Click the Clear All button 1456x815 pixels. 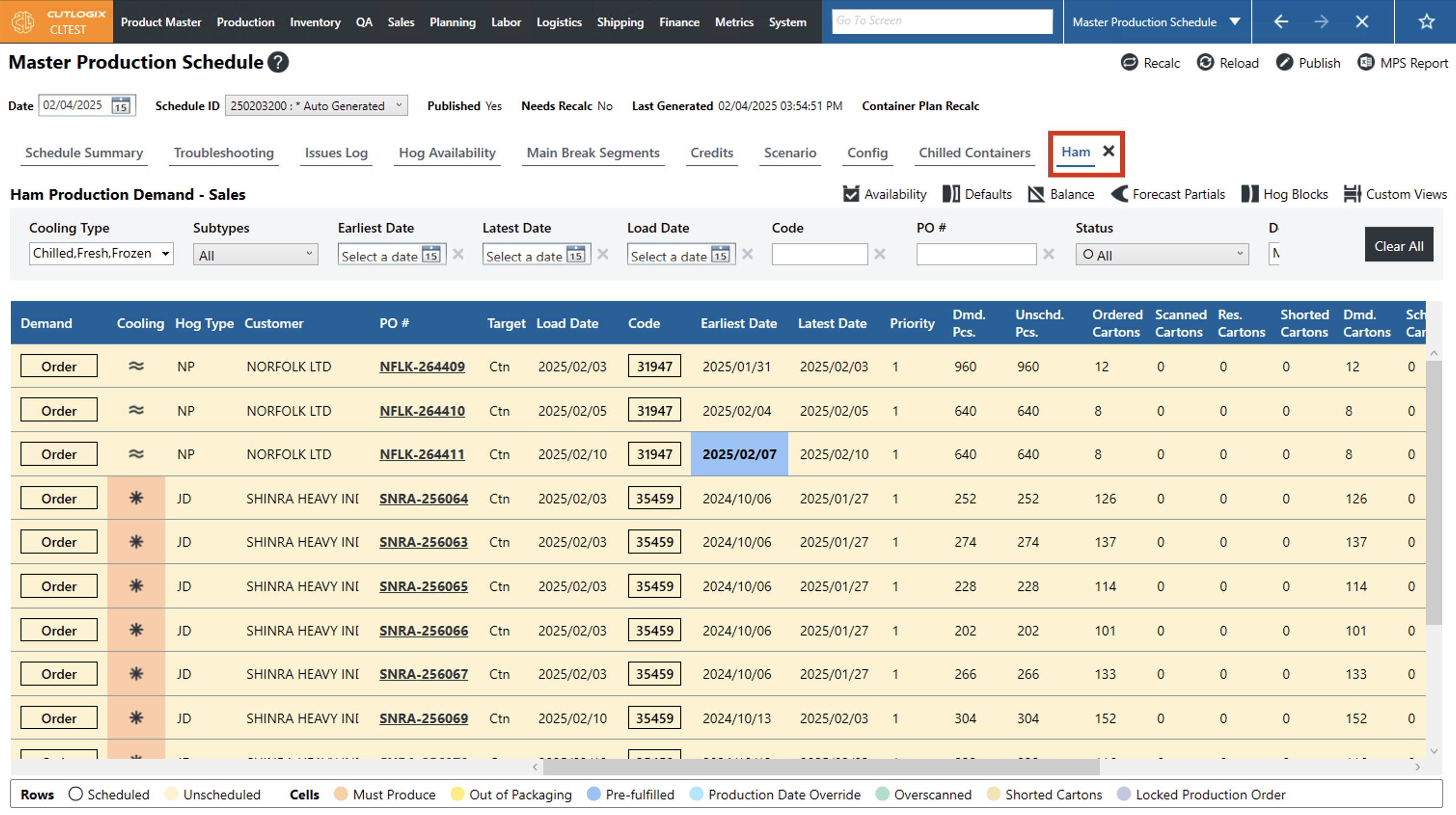[1398, 246]
